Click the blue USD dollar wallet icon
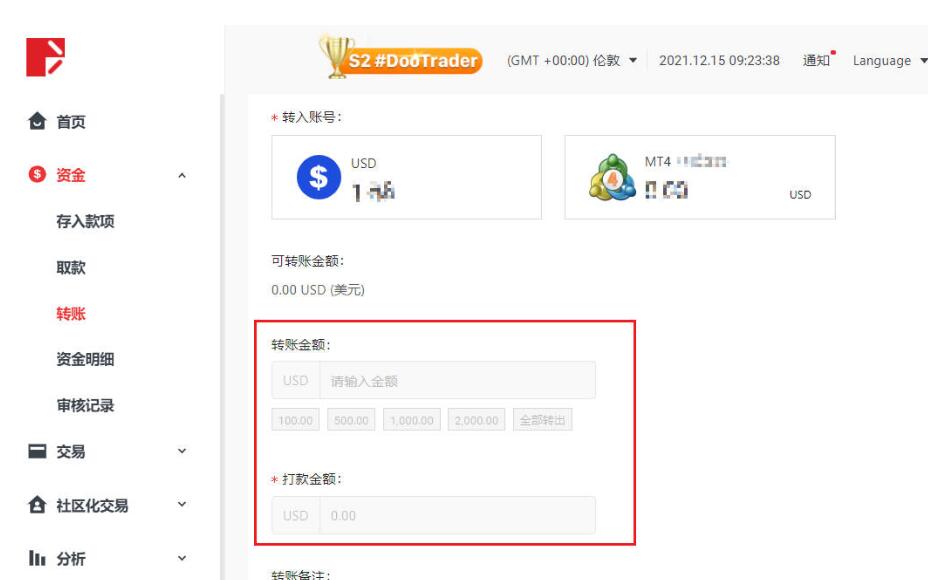The width and height of the screenshot is (928, 580). (318, 177)
